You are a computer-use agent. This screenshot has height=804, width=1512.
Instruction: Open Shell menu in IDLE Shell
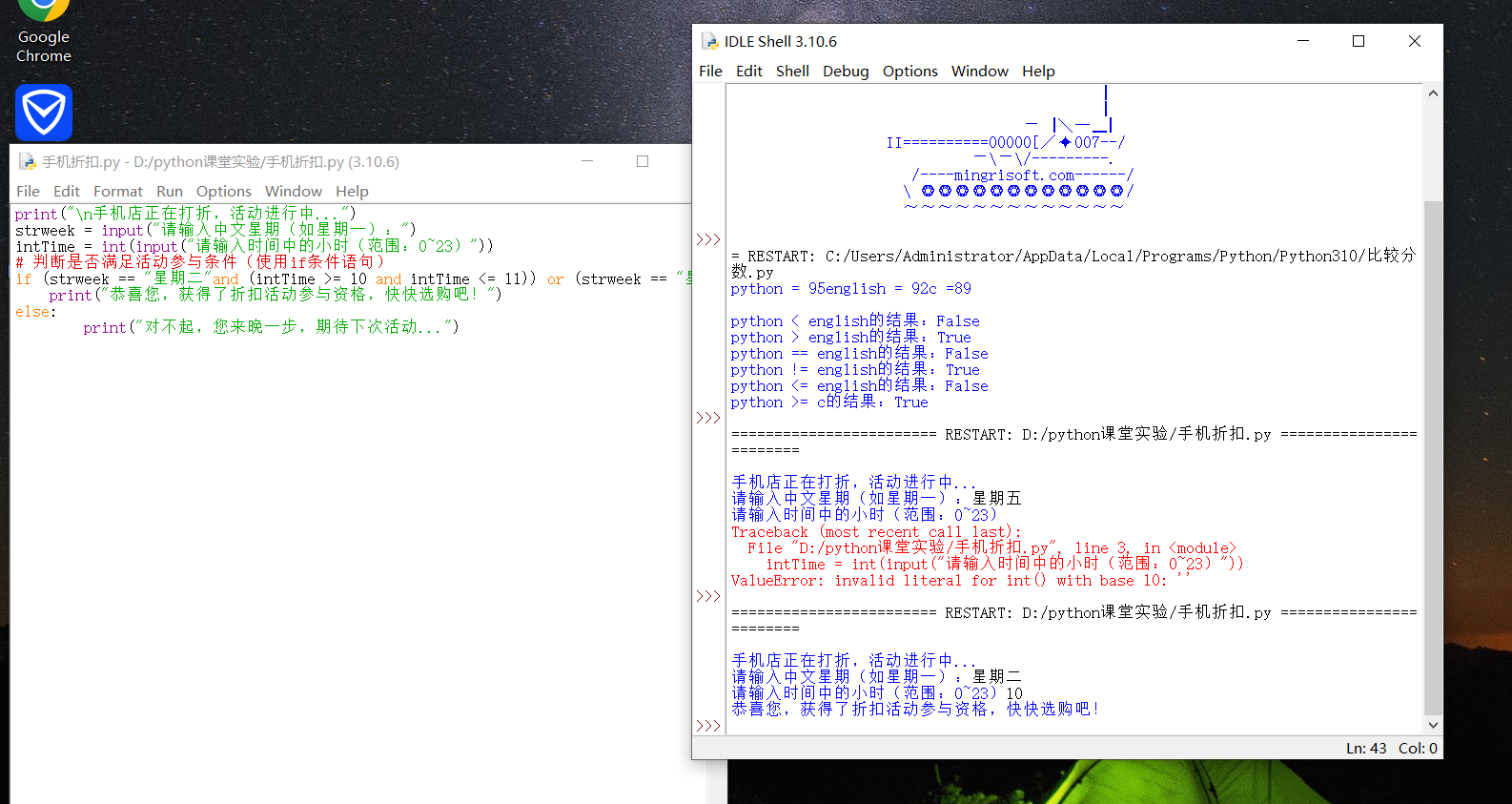[x=792, y=72]
